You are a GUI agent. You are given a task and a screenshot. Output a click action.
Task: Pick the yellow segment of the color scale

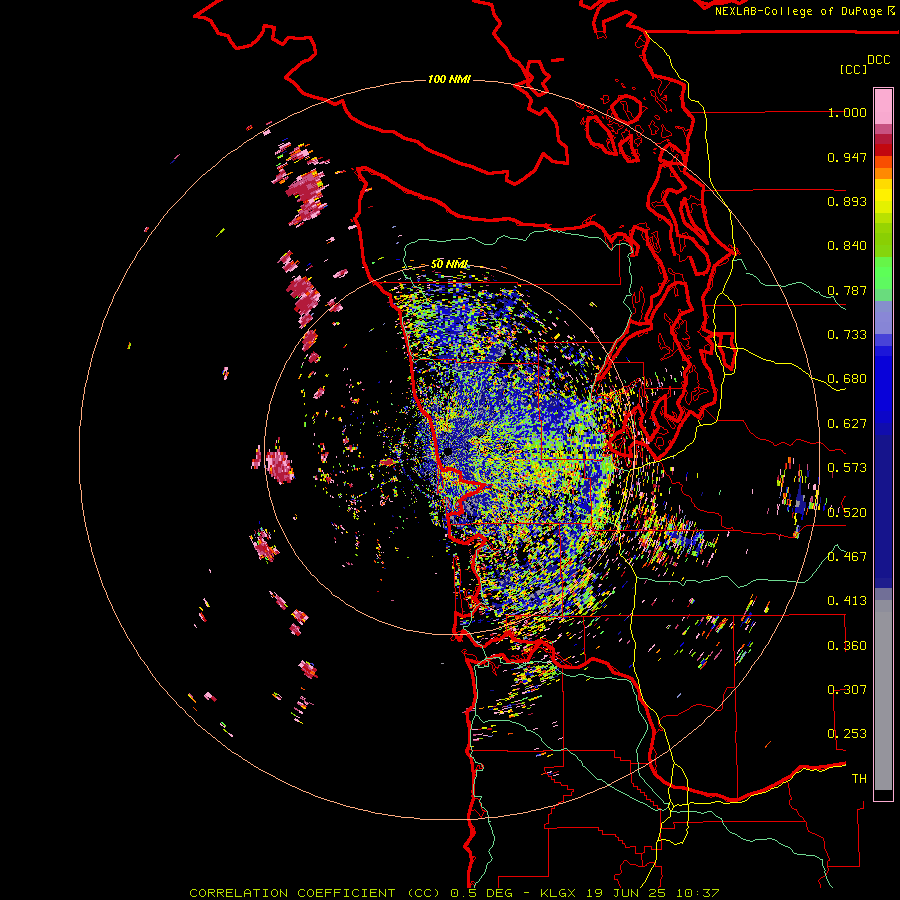click(x=883, y=196)
